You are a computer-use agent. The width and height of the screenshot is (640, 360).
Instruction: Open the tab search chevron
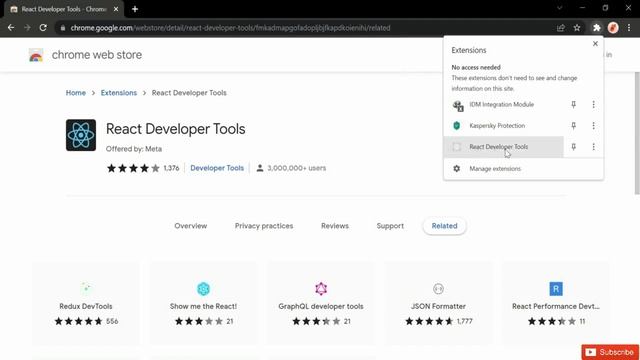pos(560,8)
